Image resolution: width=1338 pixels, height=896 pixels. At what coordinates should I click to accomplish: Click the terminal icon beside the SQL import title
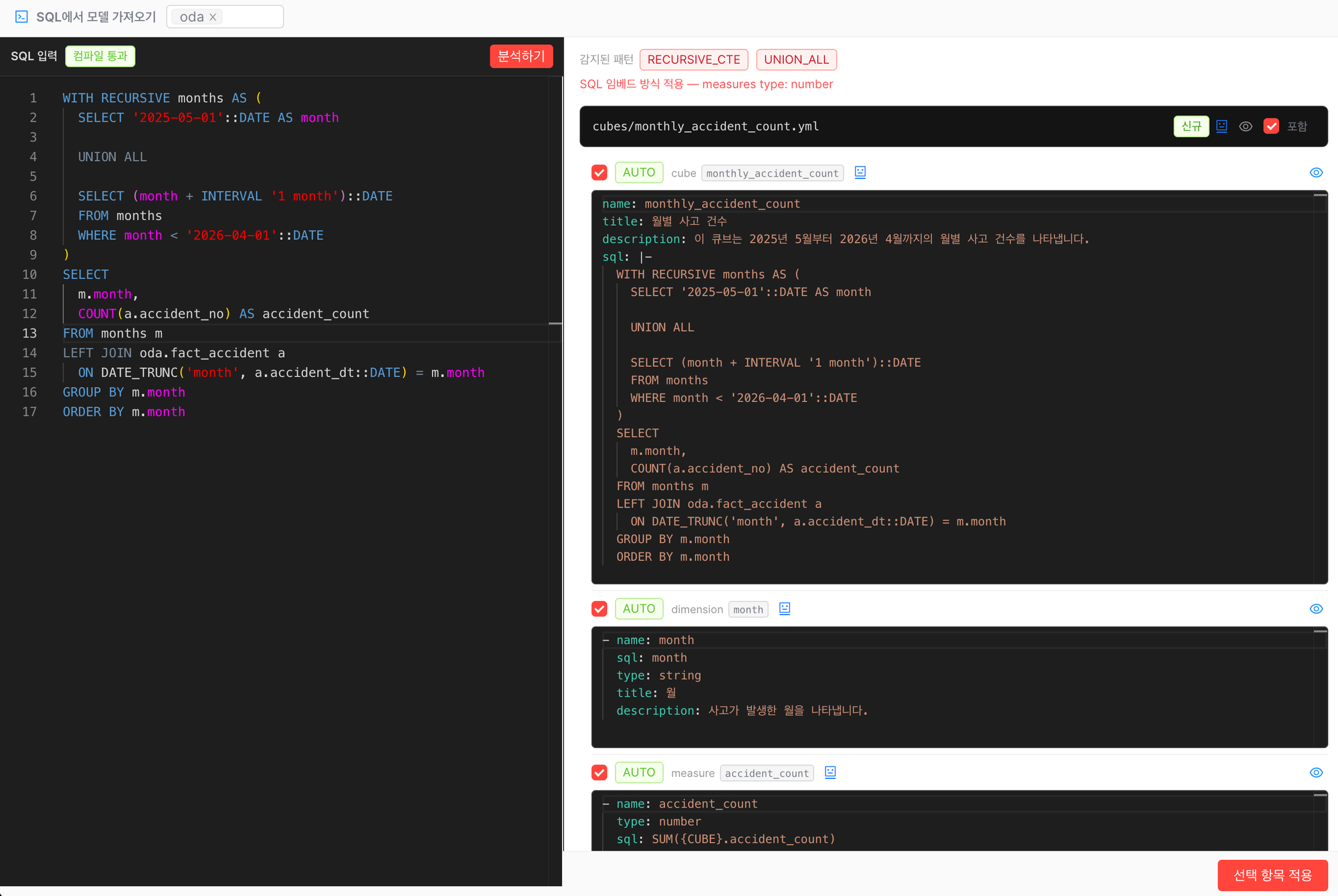(x=21, y=17)
